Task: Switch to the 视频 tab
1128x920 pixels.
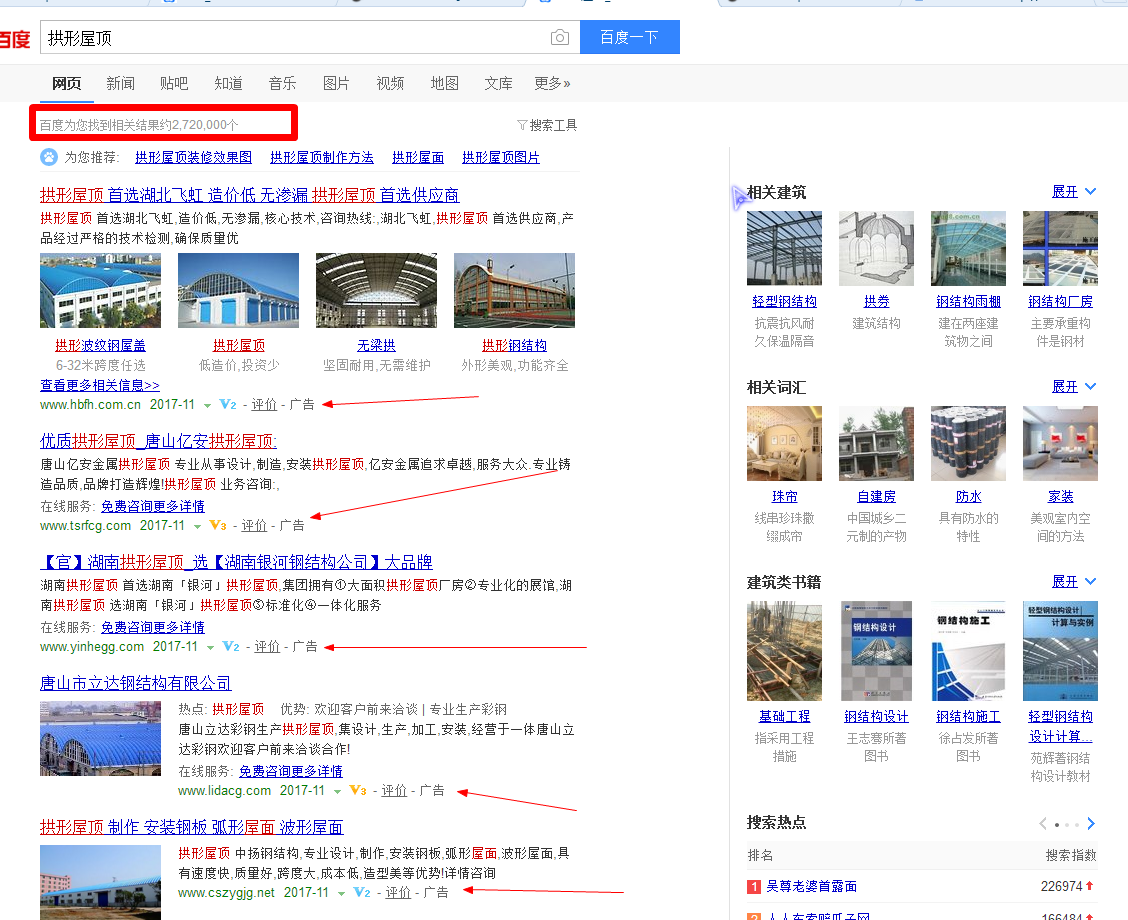Action: point(390,83)
